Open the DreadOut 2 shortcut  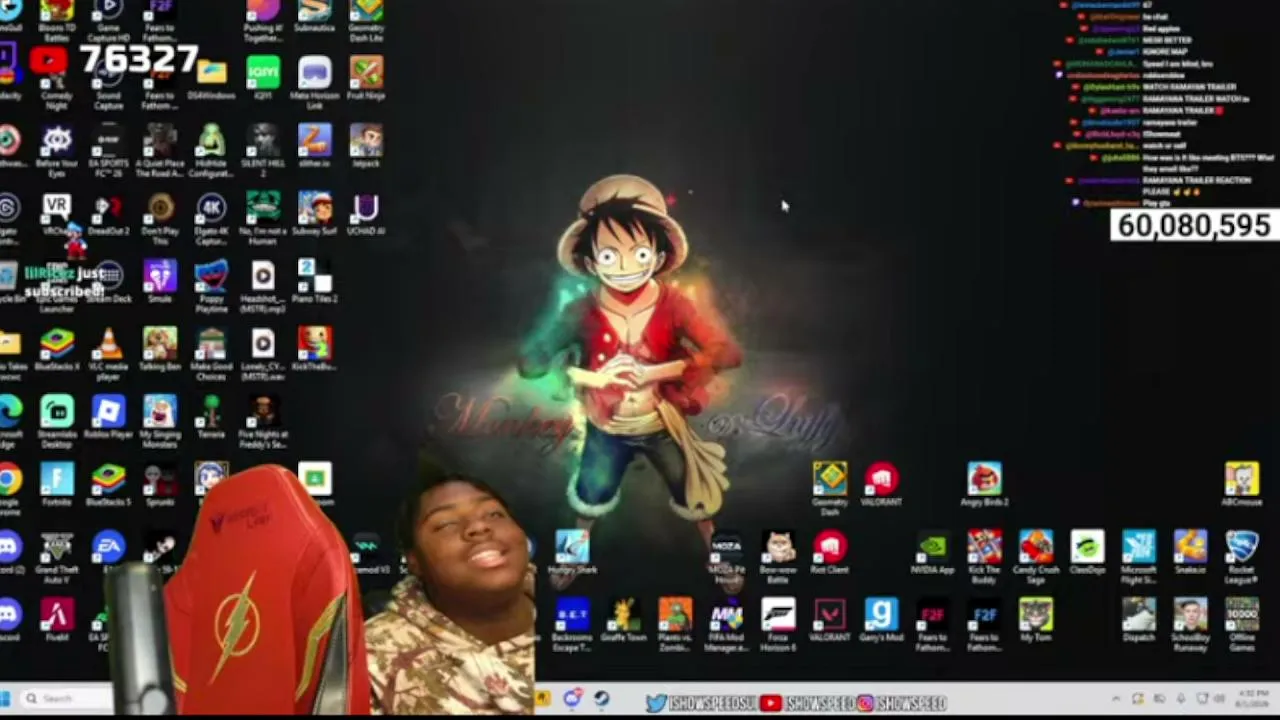click(x=108, y=208)
